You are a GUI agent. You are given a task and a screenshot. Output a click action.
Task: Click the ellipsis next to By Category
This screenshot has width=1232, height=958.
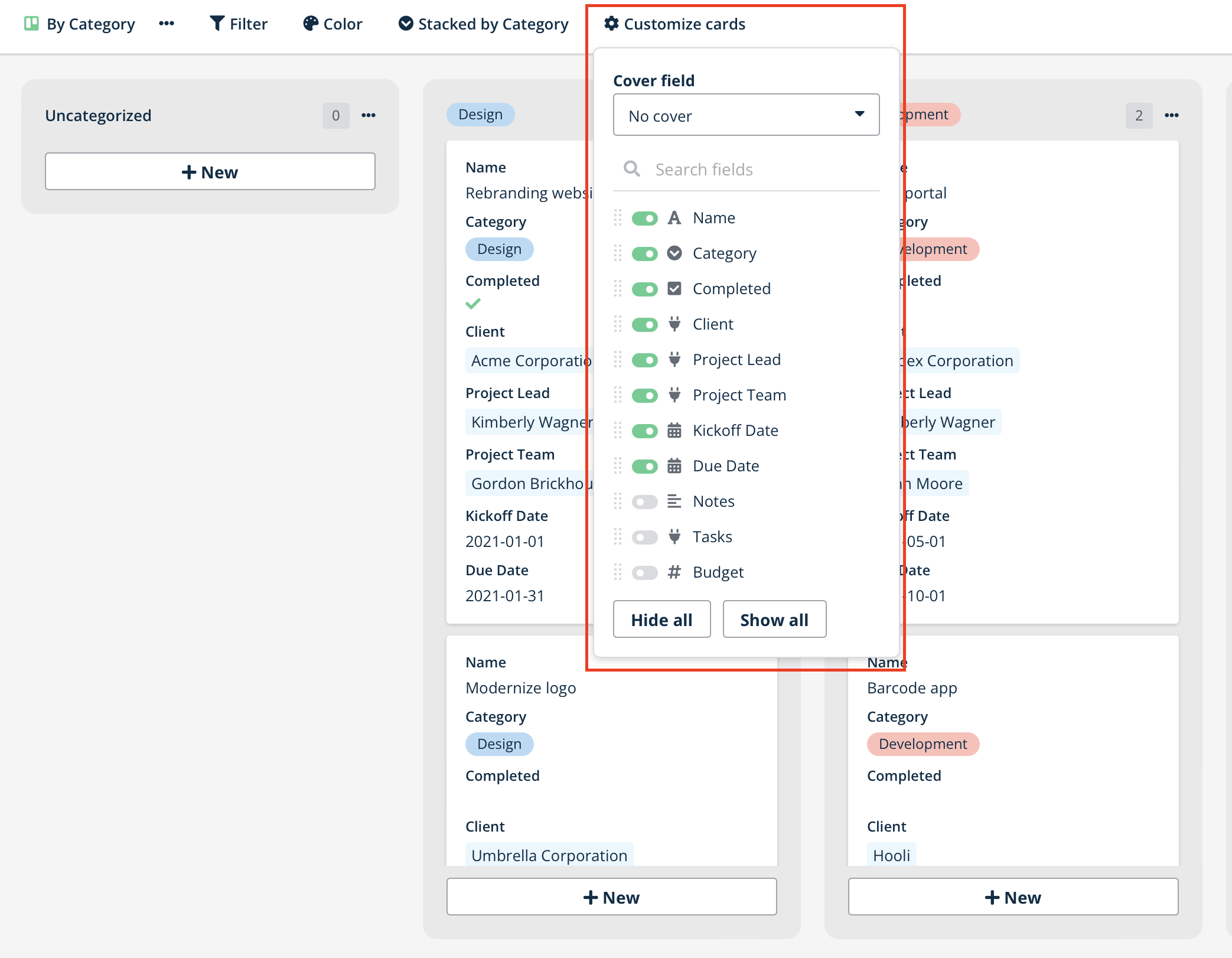(x=167, y=24)
